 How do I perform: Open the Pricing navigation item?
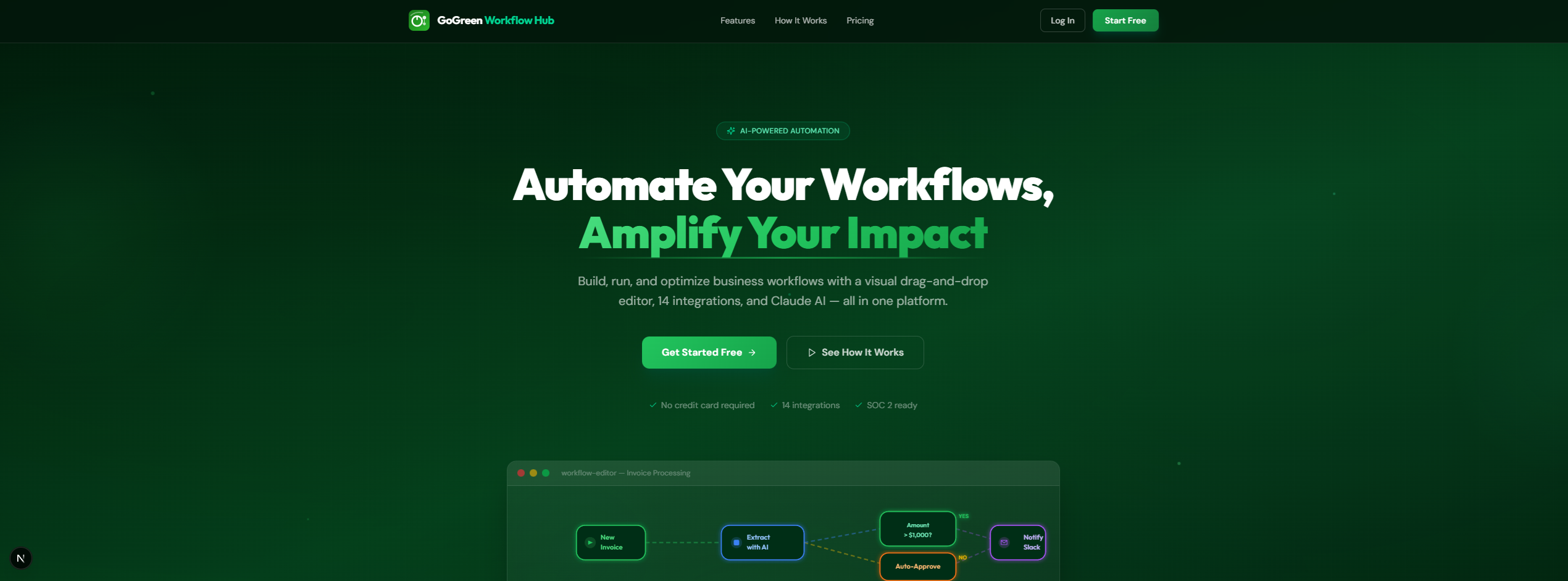[x=860, y=20]
